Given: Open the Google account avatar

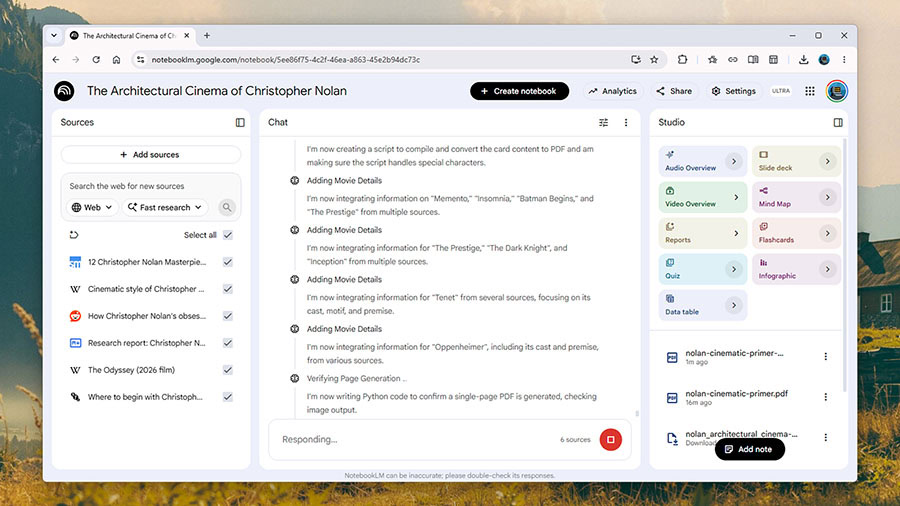Looking at the screenshot, I should pos(837,91).
